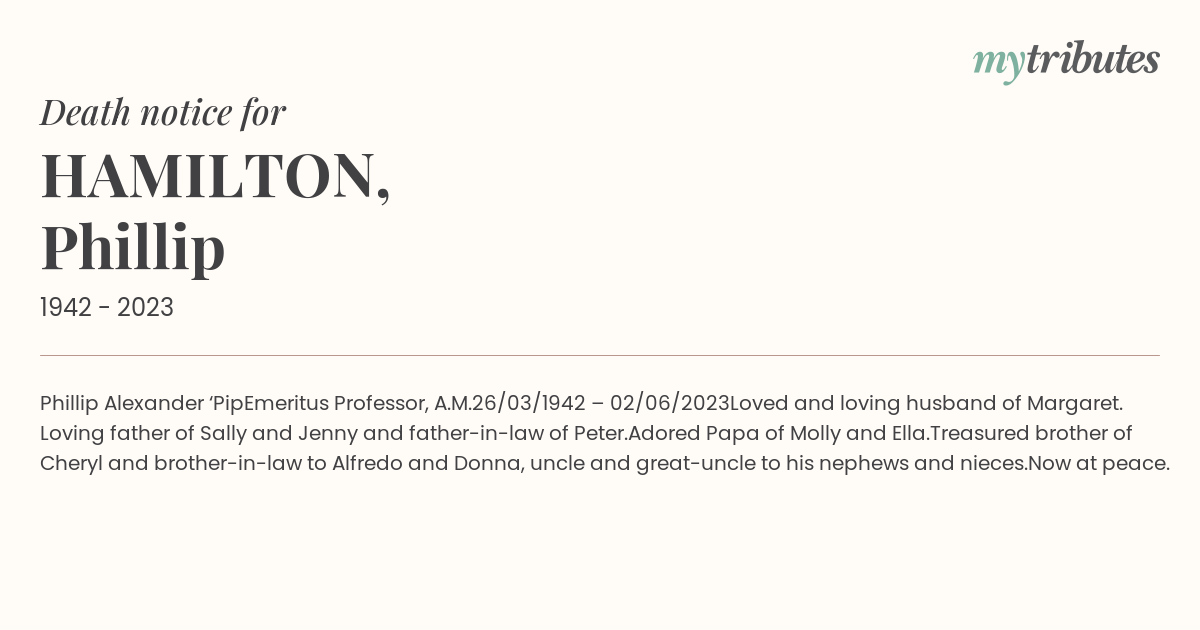The height and width of the screenshot is (630, 1200).
Task: Click the "tributes" part of the logo
Action: coord(1093,59)
